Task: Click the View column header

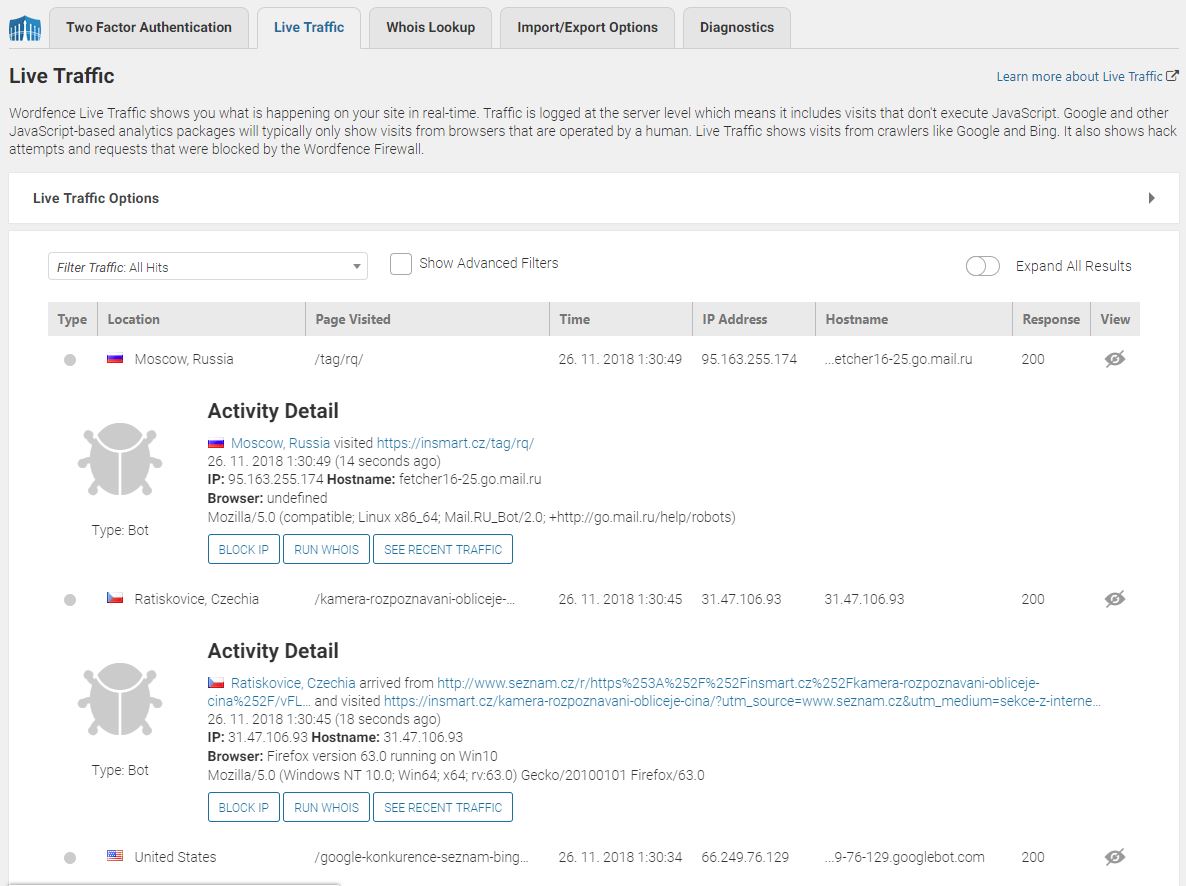Action: [x=1115, y=319]
